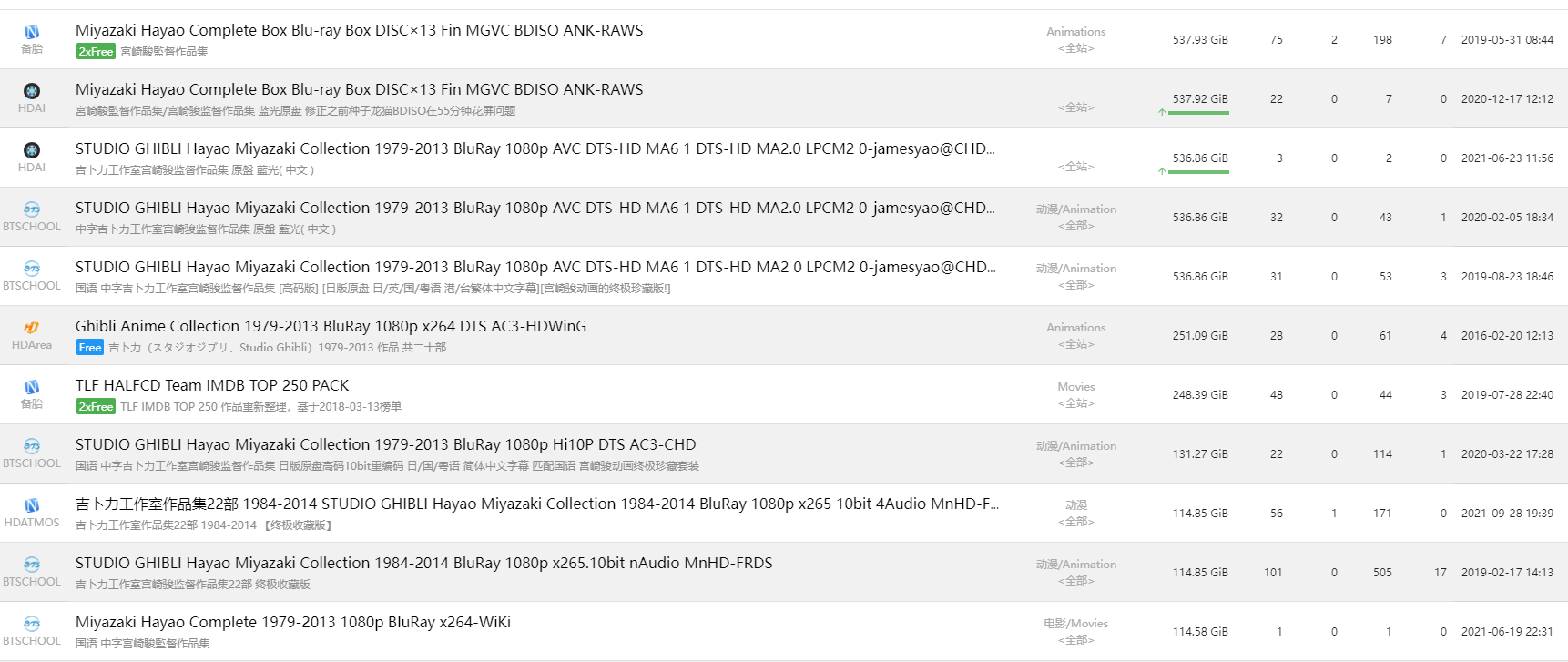
Task: Open the x265.10bit nAudio MnHD-FRDS torrent
Action: coord(423,563)
